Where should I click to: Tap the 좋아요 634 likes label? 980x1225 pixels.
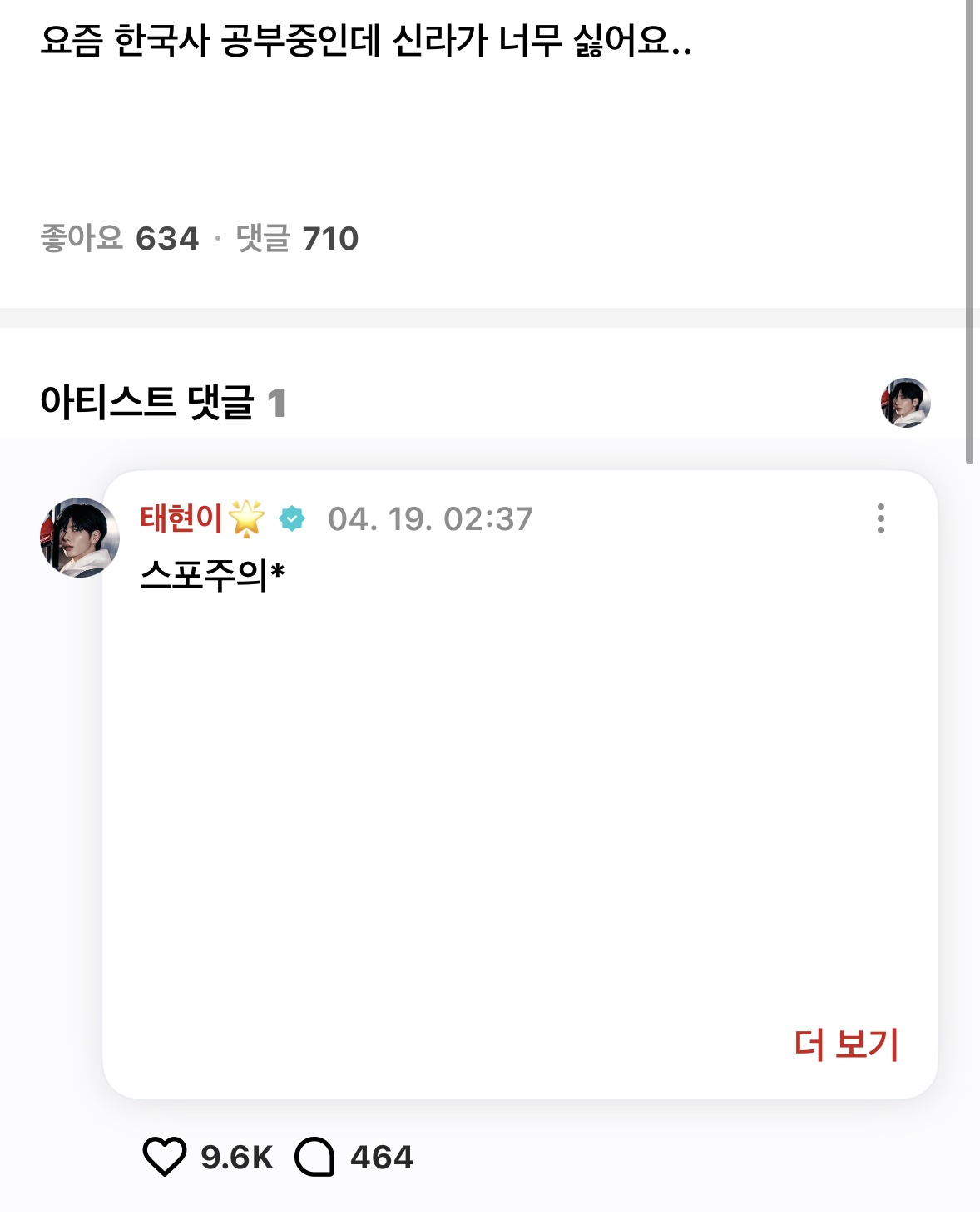(x=120, y=239)
